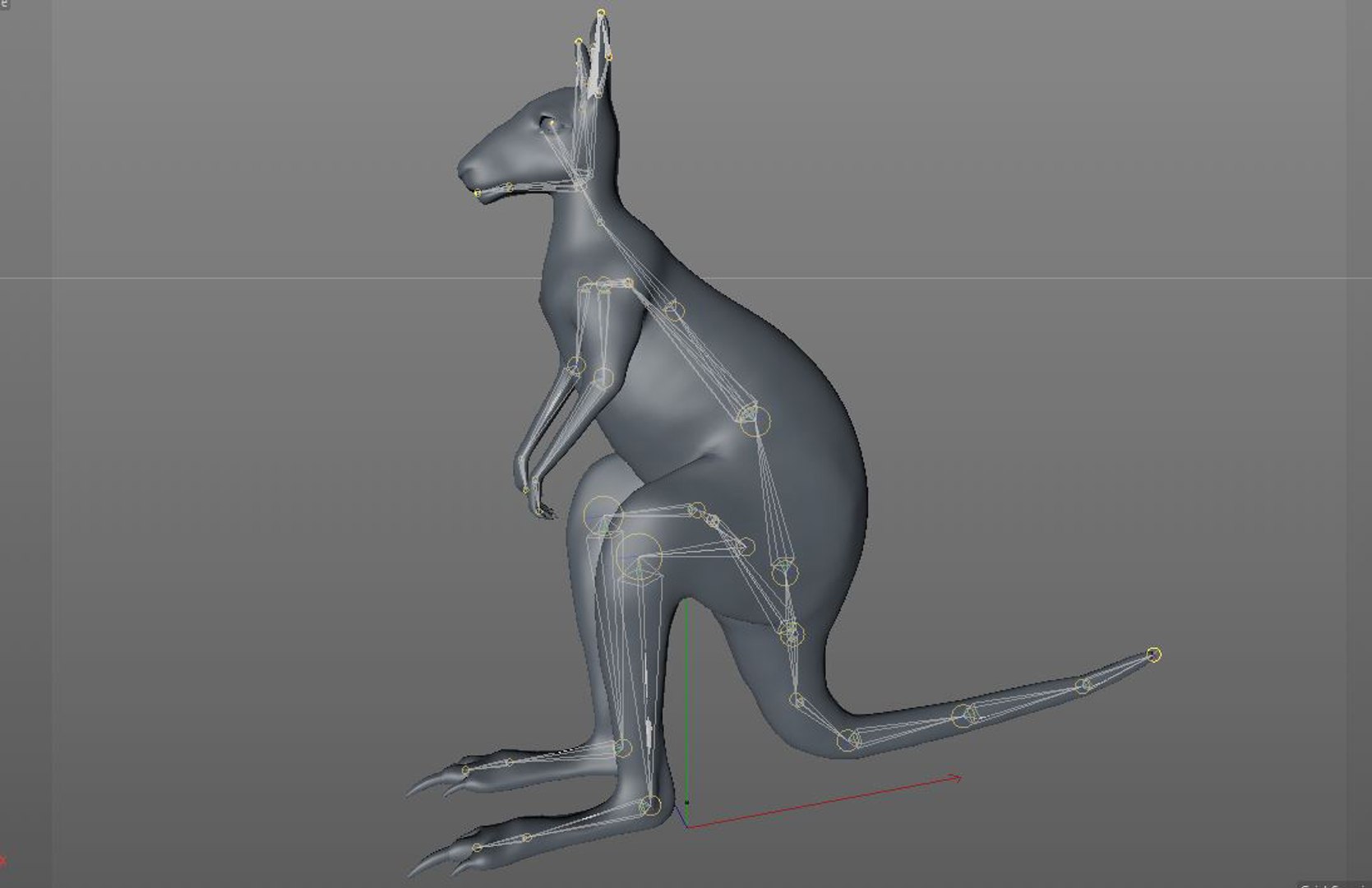Select the tail tip joint

pyautogui.click(x=1154, y=654)
